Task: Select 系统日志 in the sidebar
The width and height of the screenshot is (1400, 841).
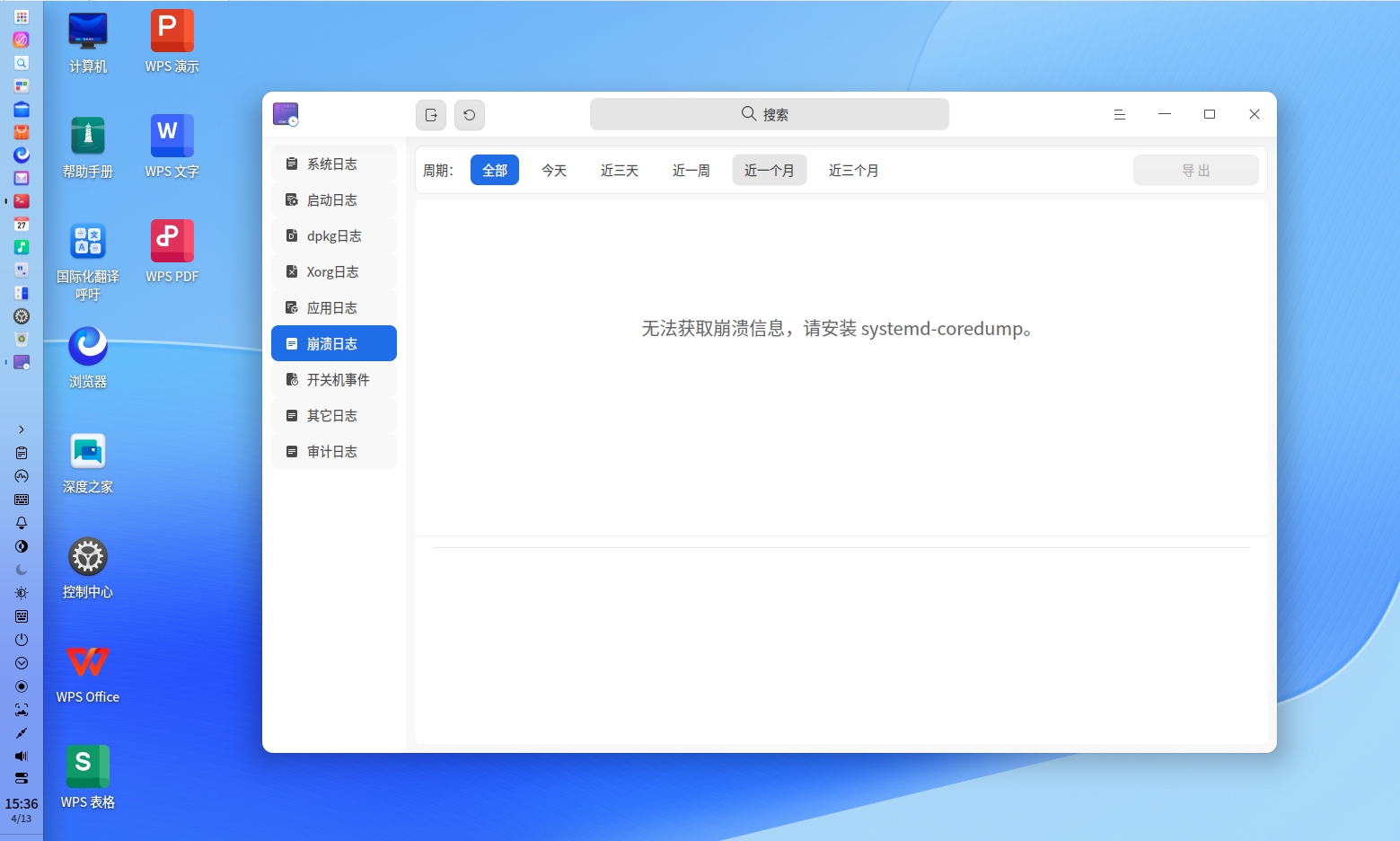Action: tap(334, 164)
